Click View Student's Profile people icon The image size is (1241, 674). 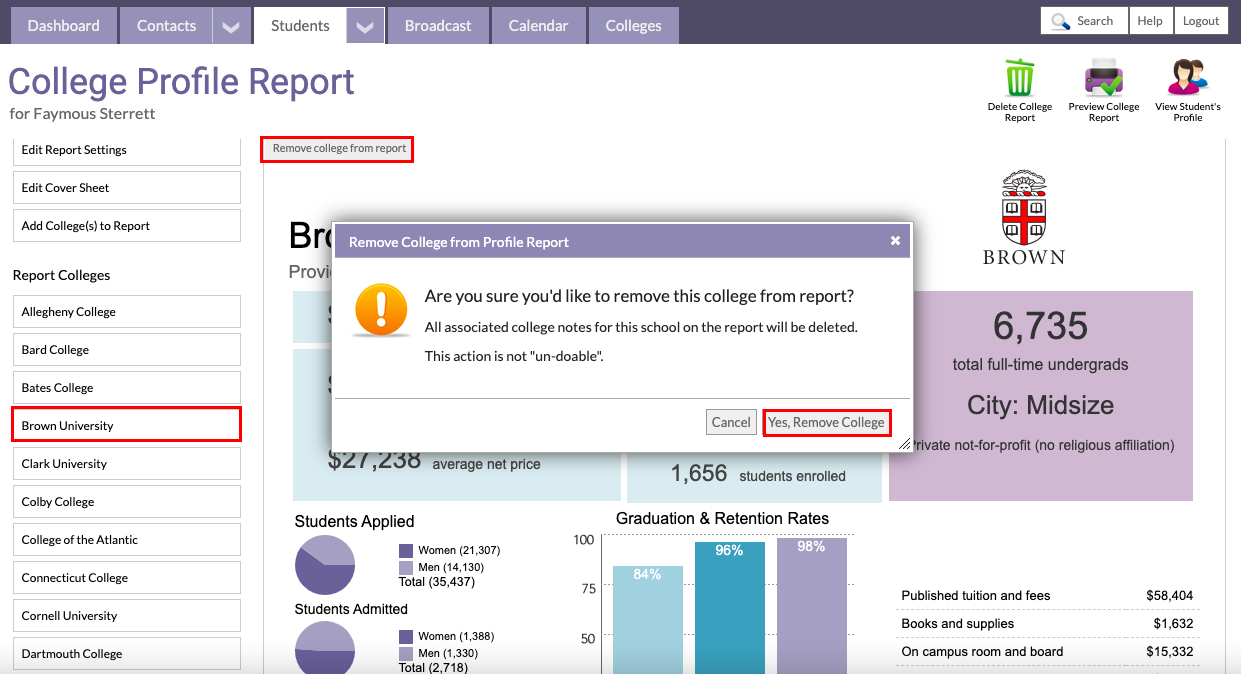1188,78
